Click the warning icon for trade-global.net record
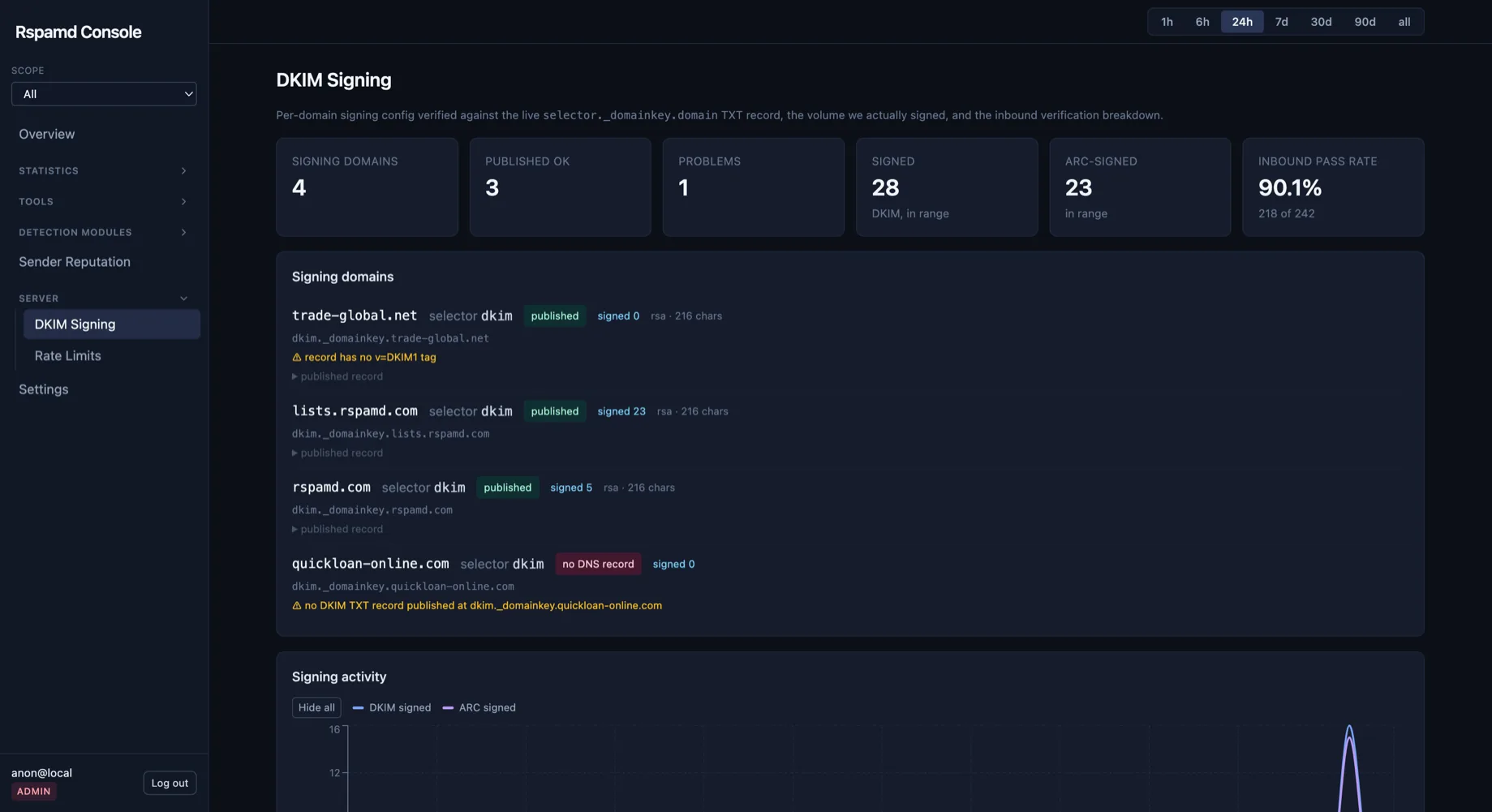Viewport: 1492px width, 812px height. pos(297,358)
